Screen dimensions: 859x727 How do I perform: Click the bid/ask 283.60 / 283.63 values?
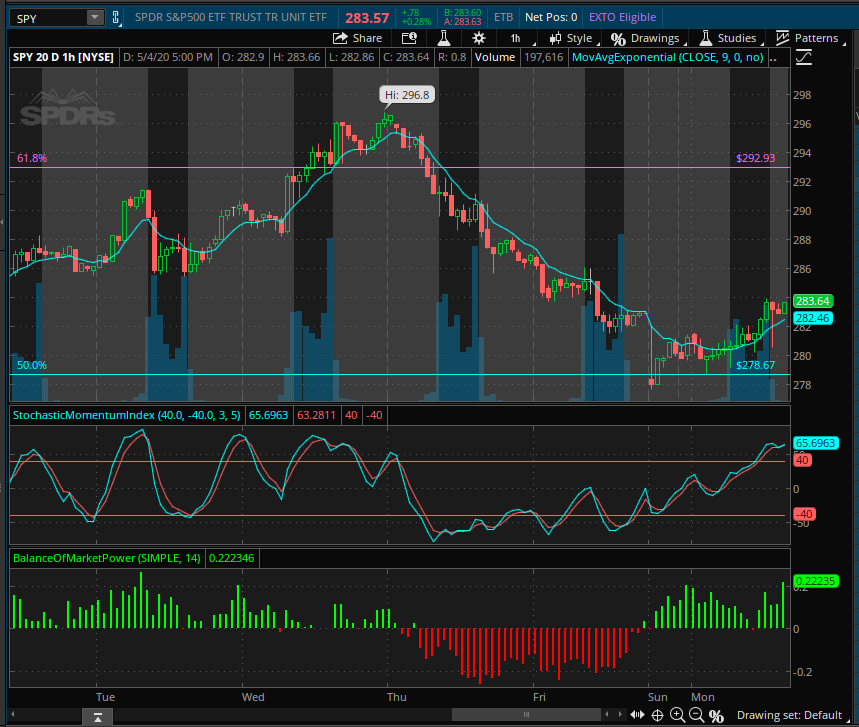pos(462,18)
